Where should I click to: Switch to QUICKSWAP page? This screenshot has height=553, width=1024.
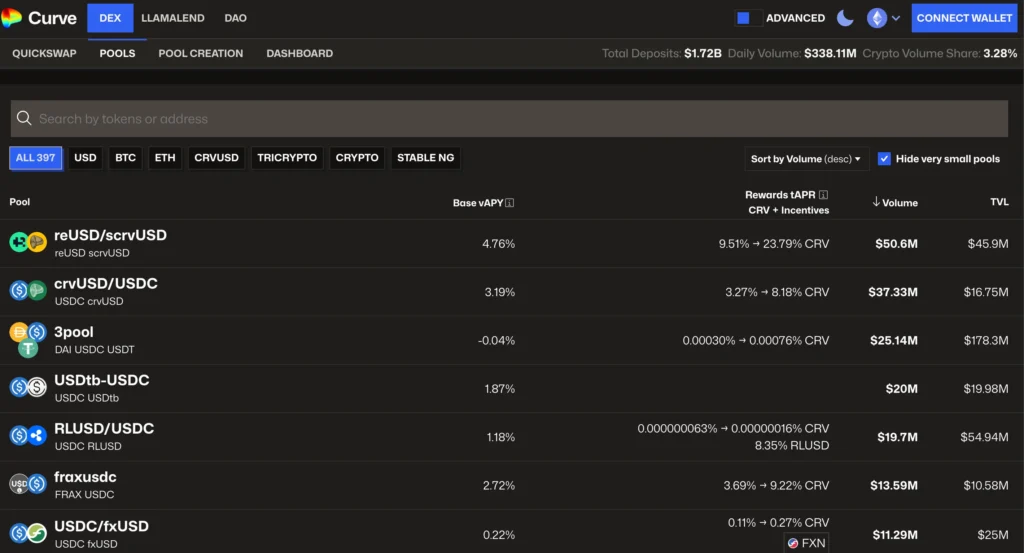coord(44,54)
